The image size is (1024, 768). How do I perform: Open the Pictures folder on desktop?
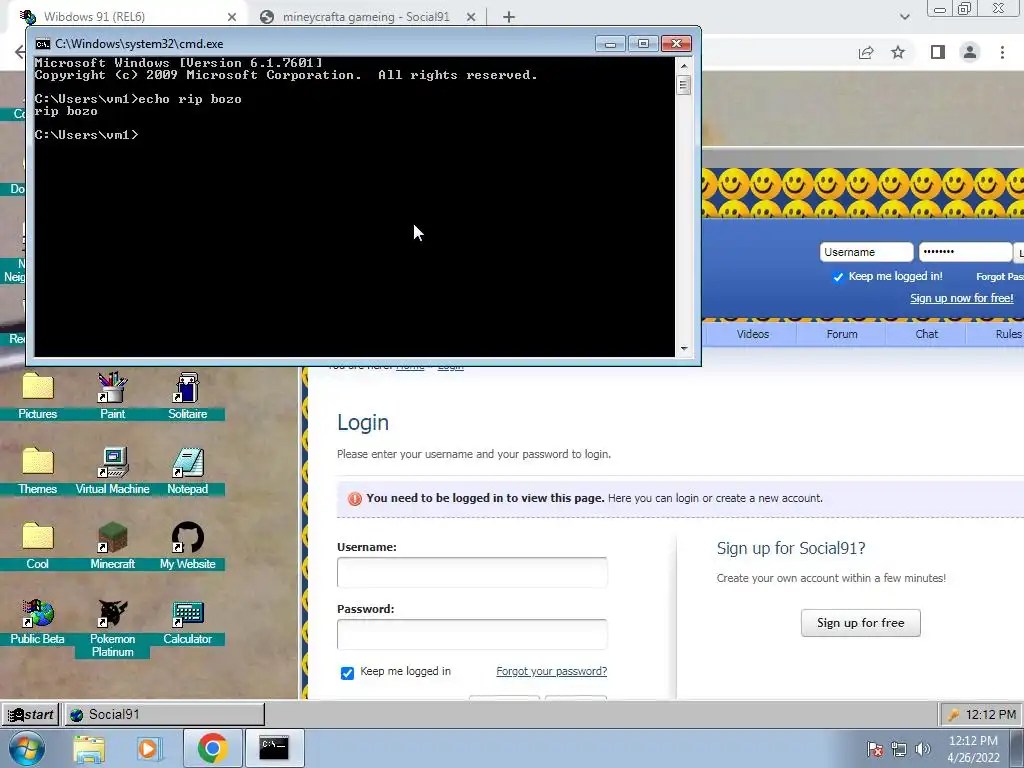[38, 395]
